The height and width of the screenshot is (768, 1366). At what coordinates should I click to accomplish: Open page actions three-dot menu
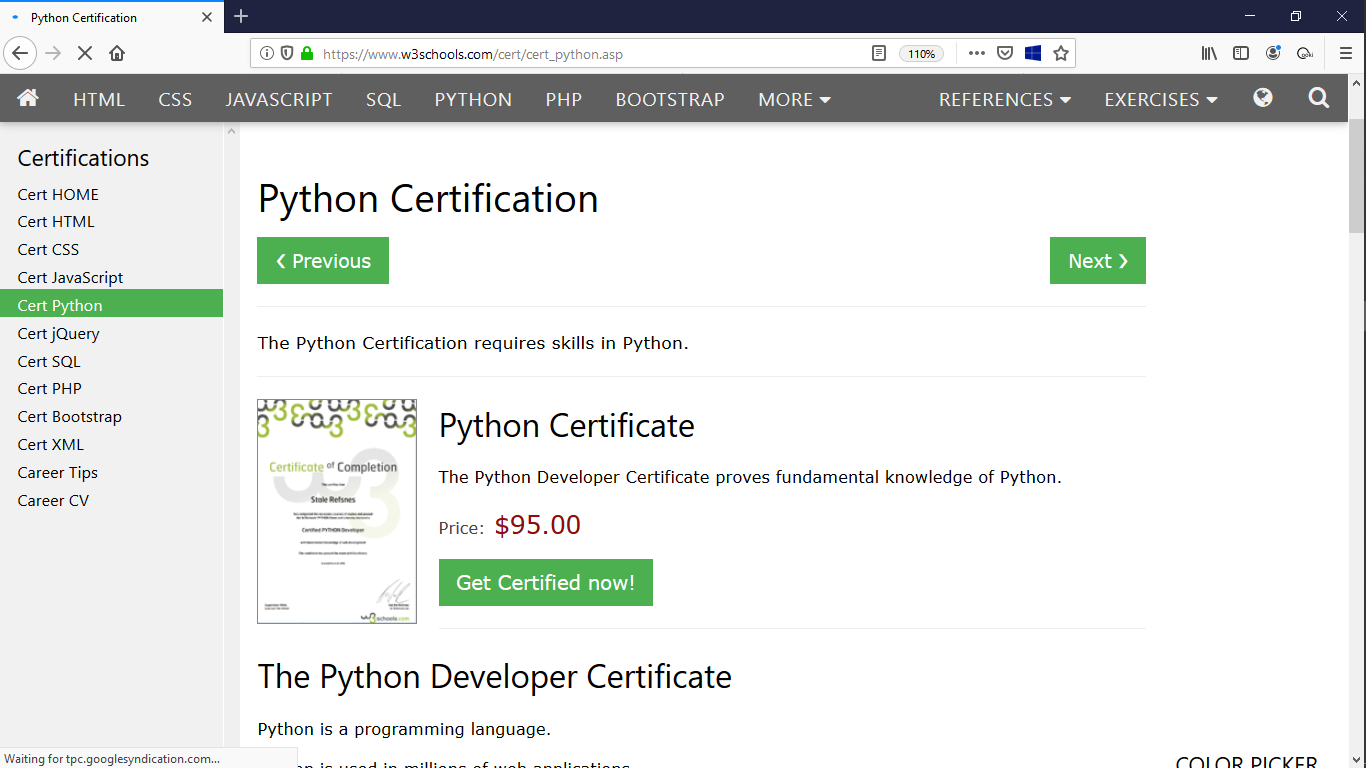point(977,53)
